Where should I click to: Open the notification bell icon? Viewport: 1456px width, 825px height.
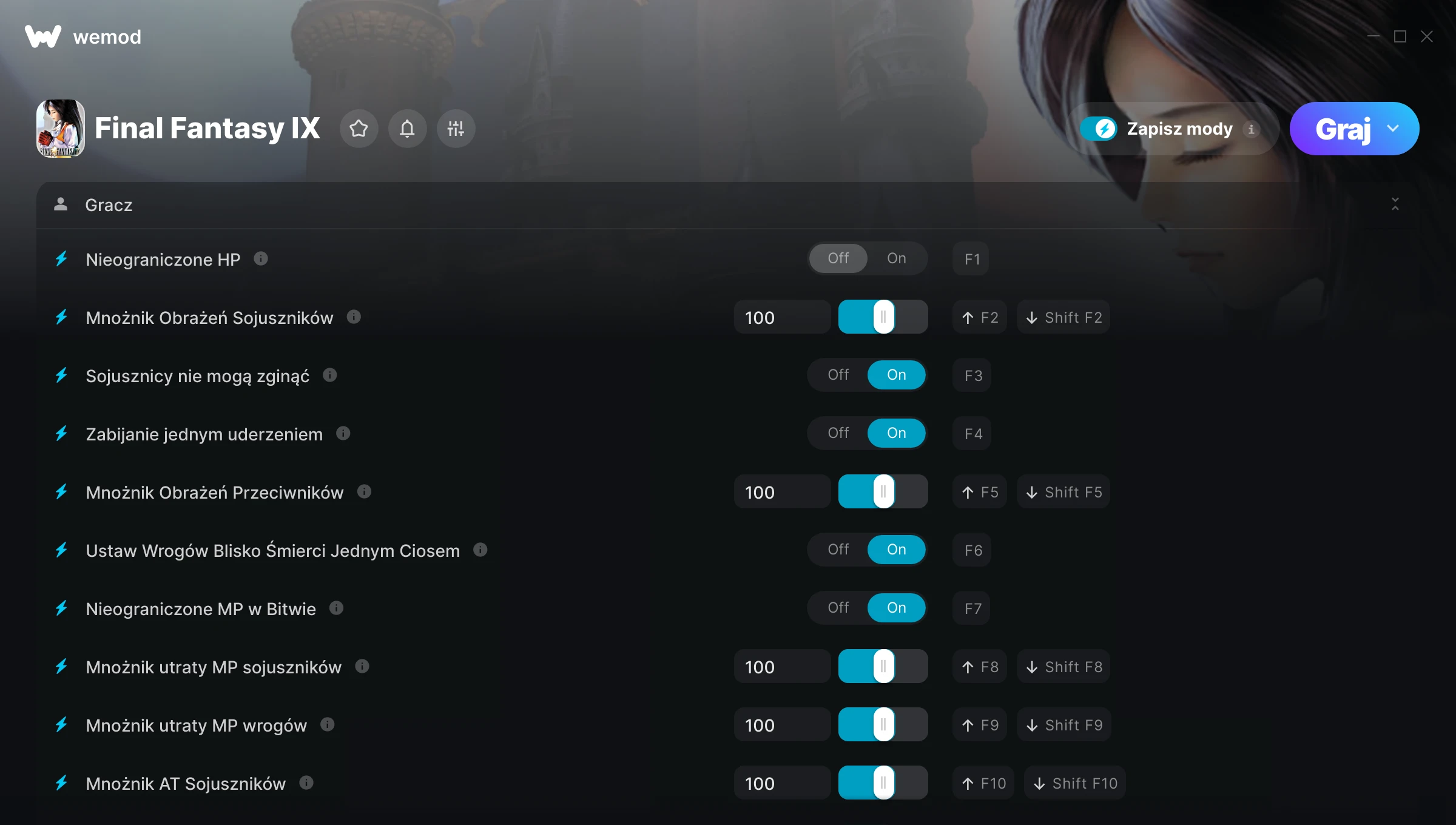407,129
